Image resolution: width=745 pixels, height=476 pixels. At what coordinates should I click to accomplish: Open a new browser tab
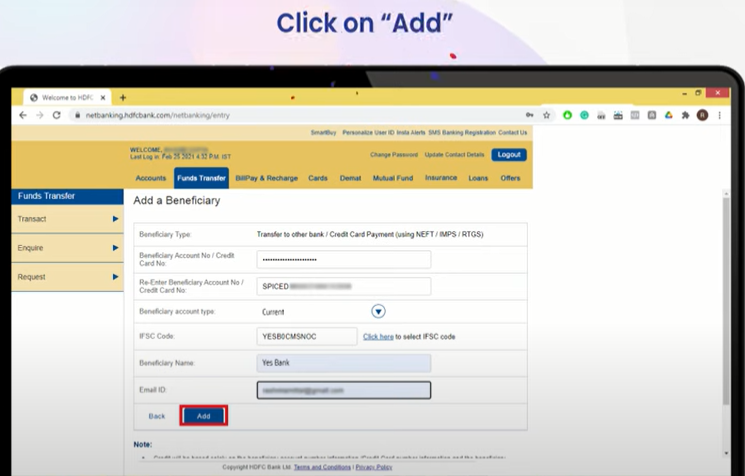[123, 97]
